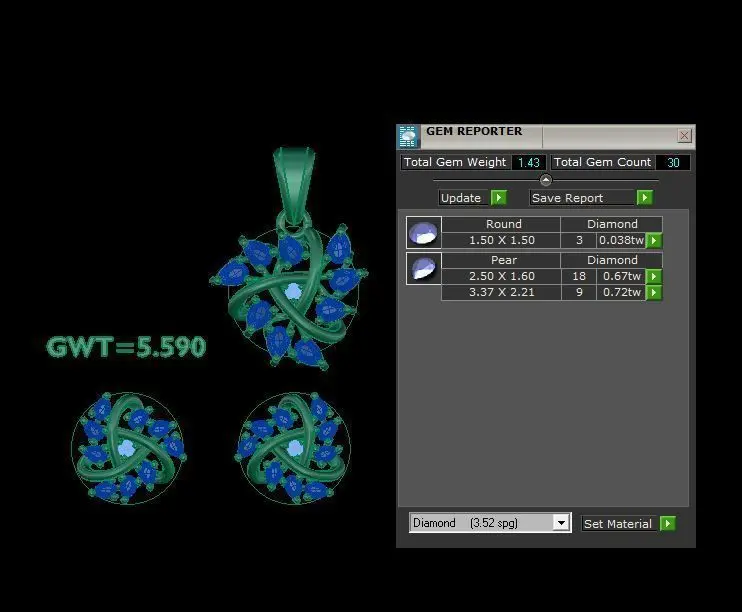Click the Diamond label in the Round row

612,224
